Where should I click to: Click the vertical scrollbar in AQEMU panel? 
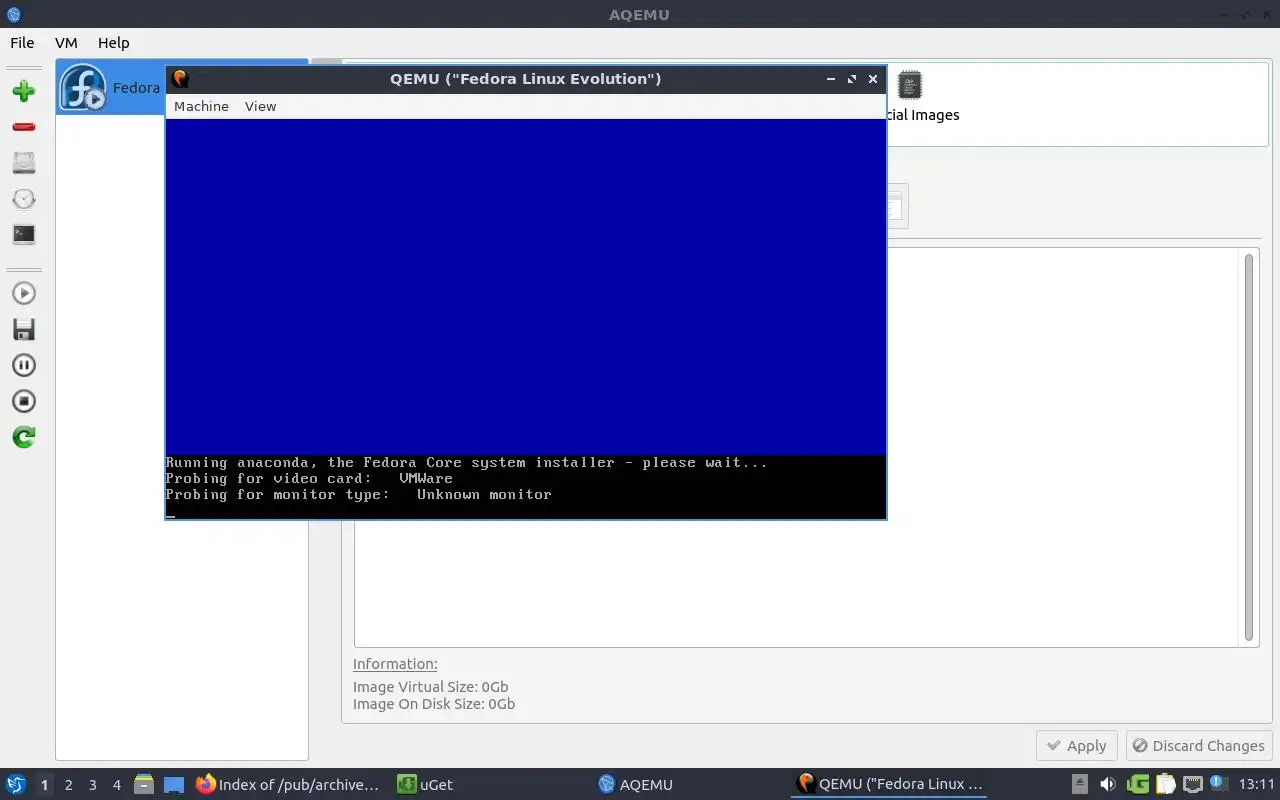point(1249,447)
